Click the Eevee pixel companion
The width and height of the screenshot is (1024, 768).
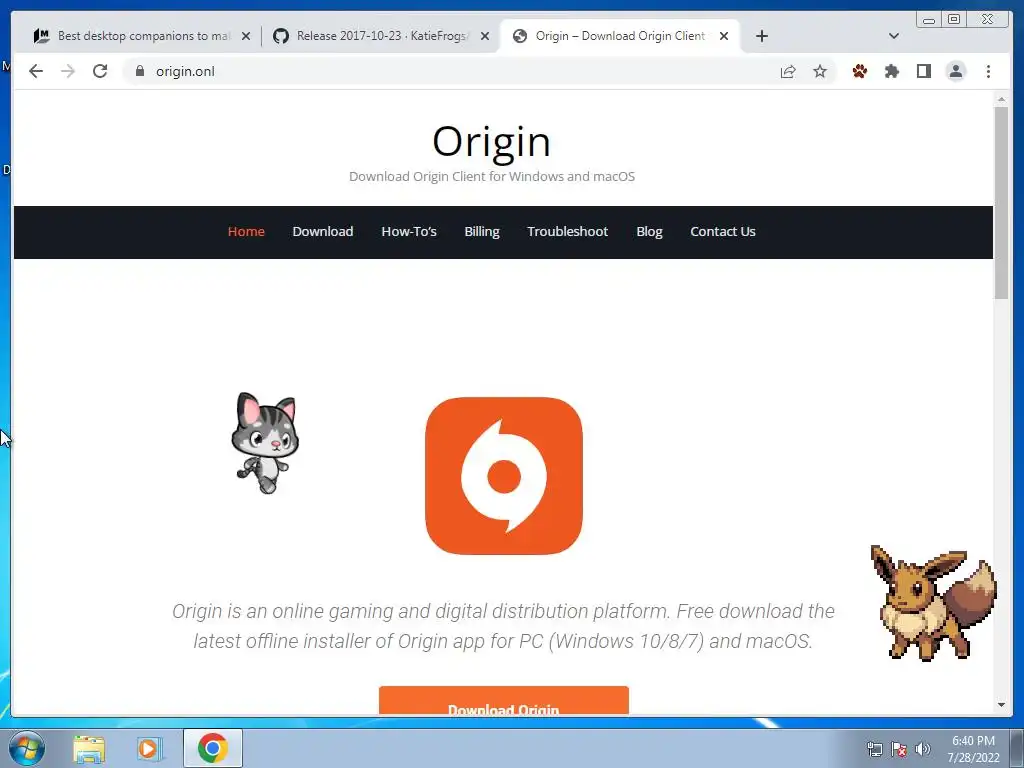click(933, 603)
